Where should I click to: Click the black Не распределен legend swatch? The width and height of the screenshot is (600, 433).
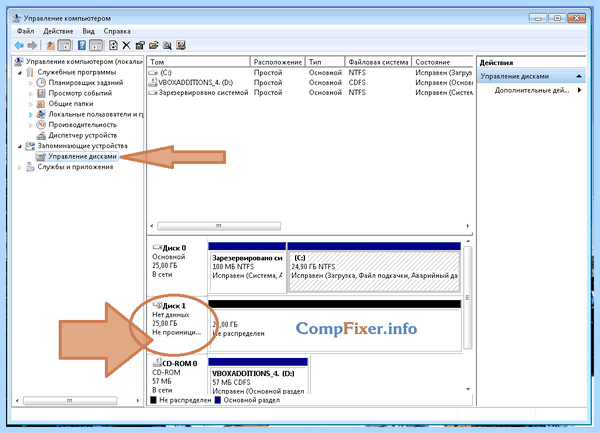pyautogui.click(x=153, y=400)
